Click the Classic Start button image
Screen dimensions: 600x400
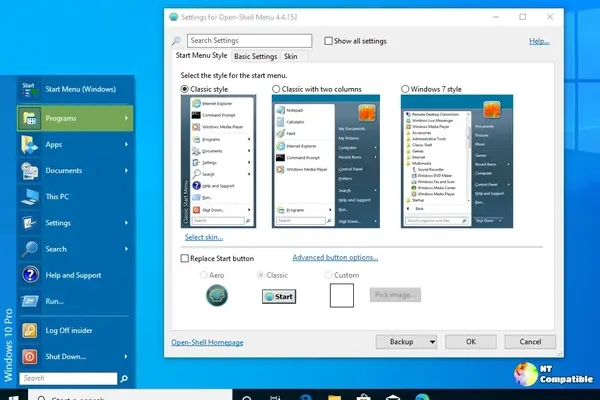pyautogui.click(x=279, y=296)
